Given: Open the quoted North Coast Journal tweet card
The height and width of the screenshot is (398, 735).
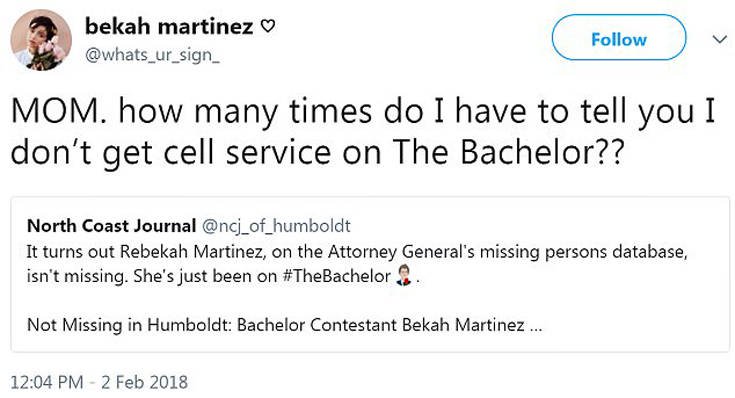Looking at the screenshot, I should (x=370, y=274).
